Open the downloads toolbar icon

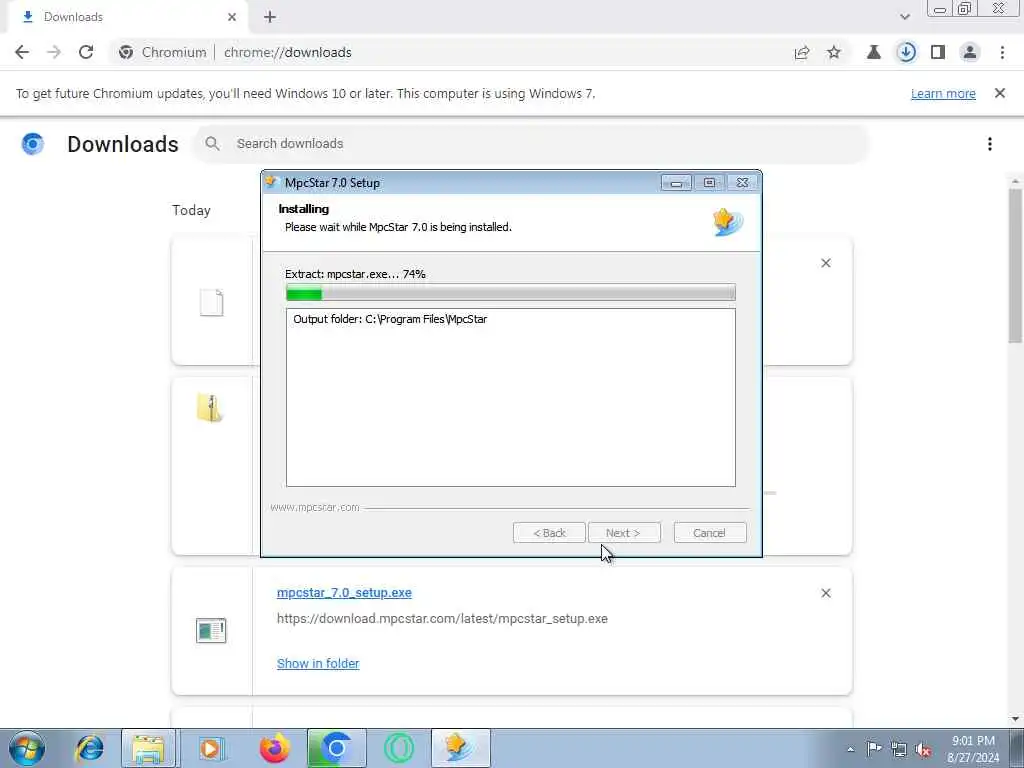pyautogui.click(x=906, y=52)
